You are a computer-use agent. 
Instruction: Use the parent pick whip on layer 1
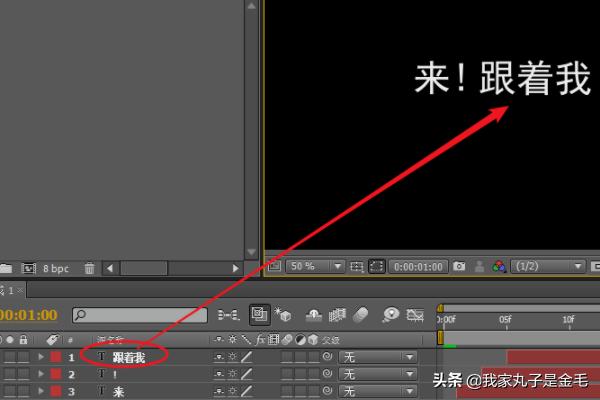coord(327,357)
